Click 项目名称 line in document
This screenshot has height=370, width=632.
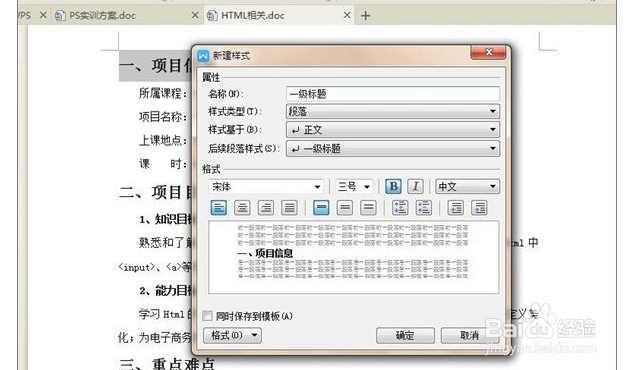(x=163, y=117)
